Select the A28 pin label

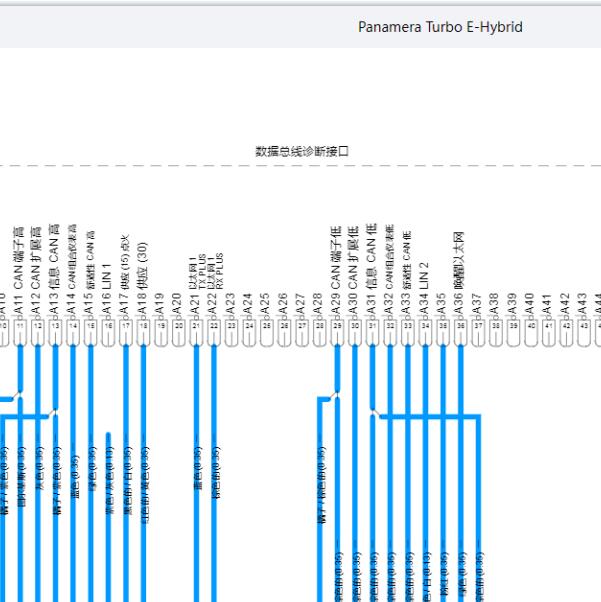(318, 304)
